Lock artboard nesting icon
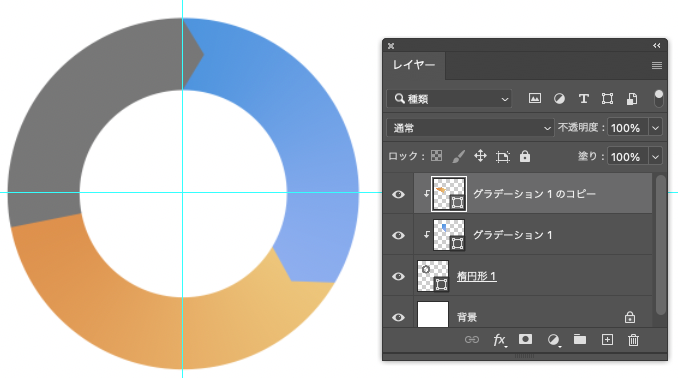Image resolution: width=678 pixels, height=378 pixels. [x=502, y=156]
